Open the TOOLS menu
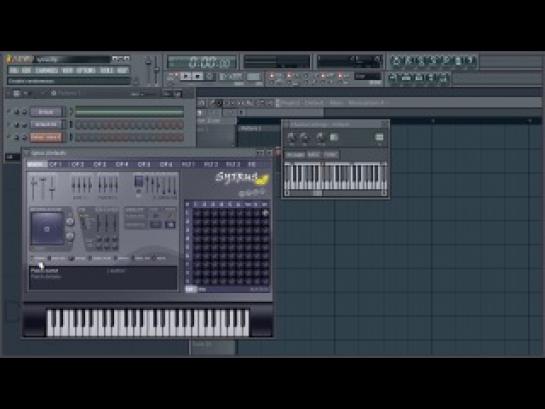This screenshot has width=545, height=409. pyautogui.click(x=107, y=71)
